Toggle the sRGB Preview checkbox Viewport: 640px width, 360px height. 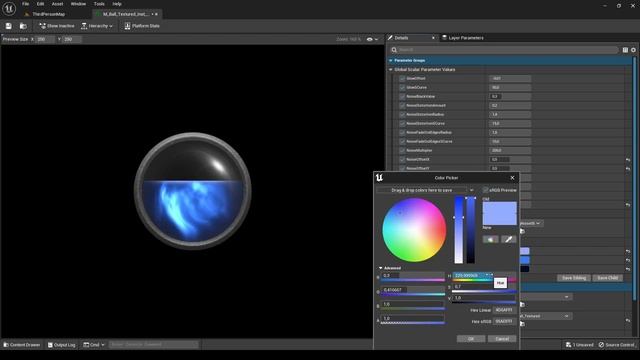(486, 190)
